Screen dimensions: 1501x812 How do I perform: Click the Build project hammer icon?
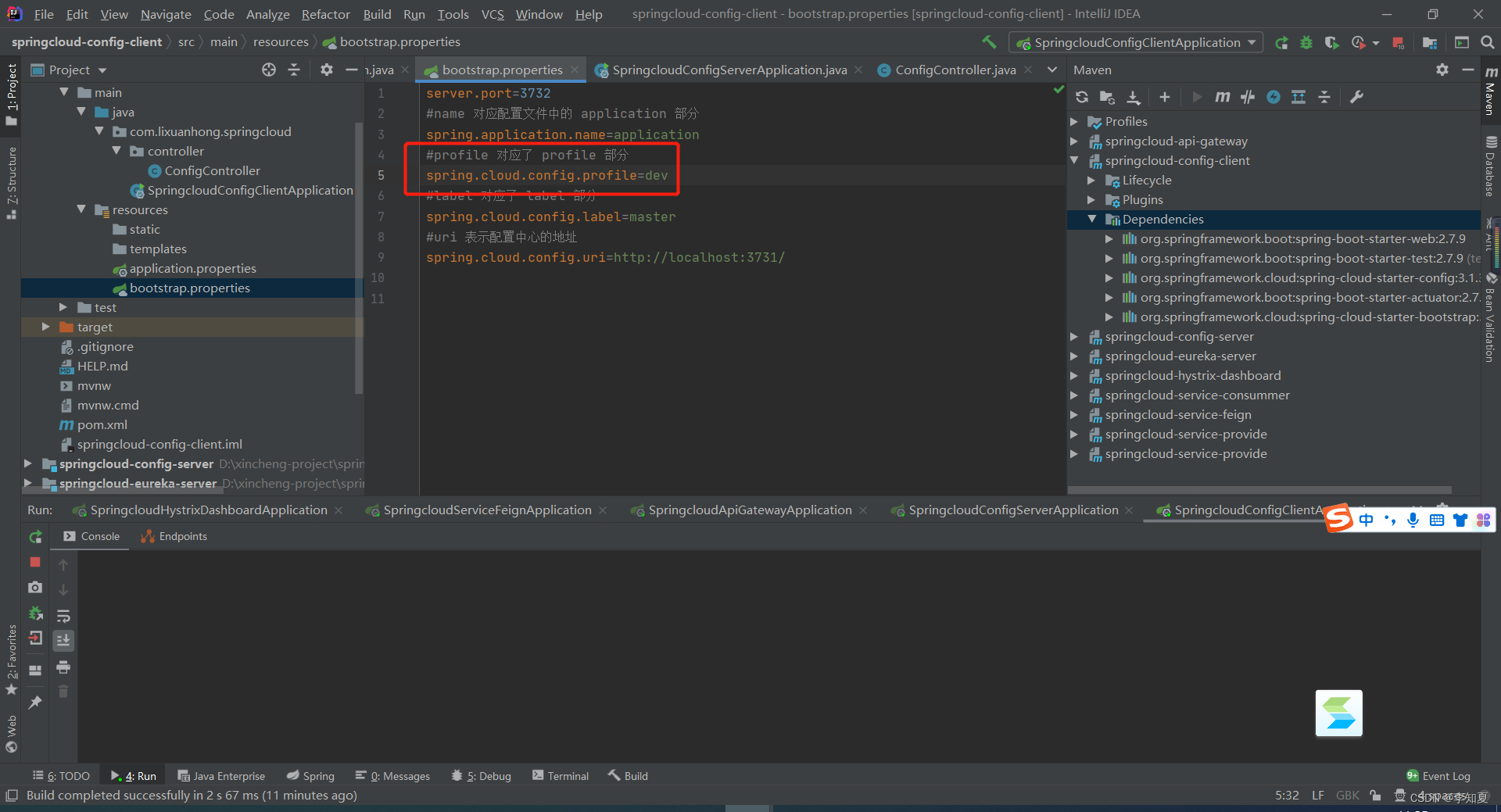coord(989,42)
